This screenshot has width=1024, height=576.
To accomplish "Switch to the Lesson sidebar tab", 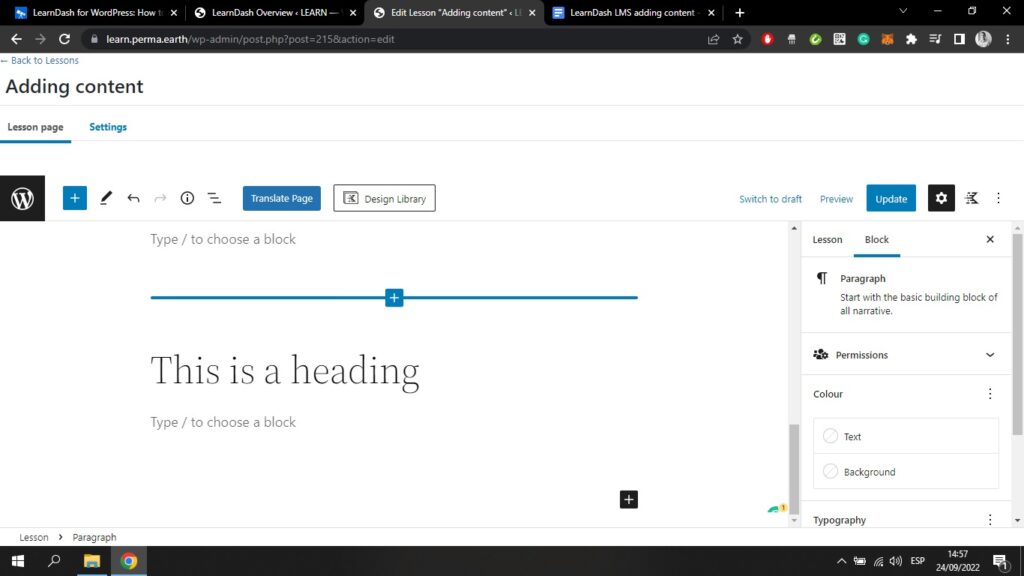I will pyautogui.click(x=827, y=240).
